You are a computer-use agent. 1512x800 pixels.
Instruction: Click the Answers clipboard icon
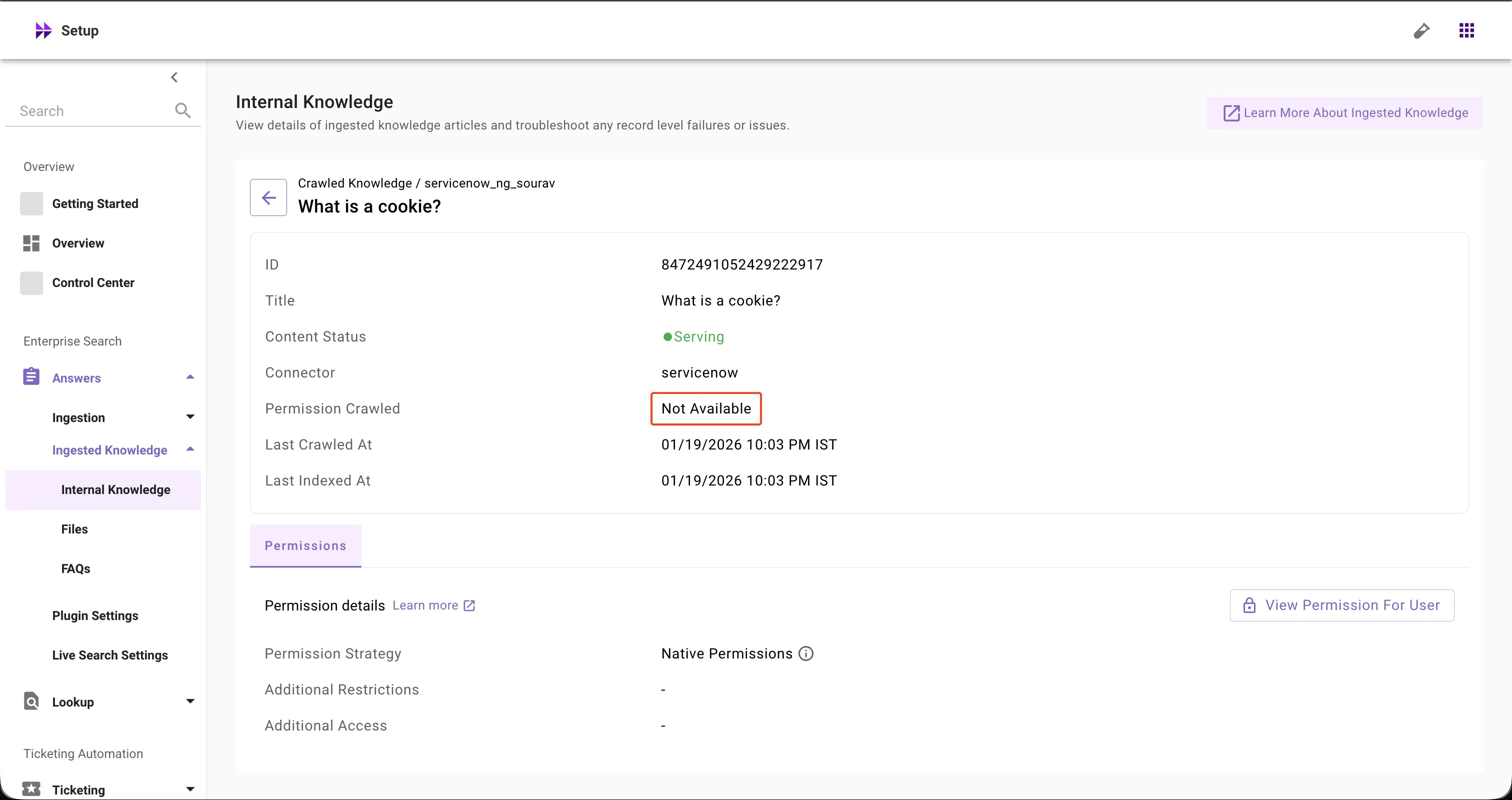(x=31, y=377)
